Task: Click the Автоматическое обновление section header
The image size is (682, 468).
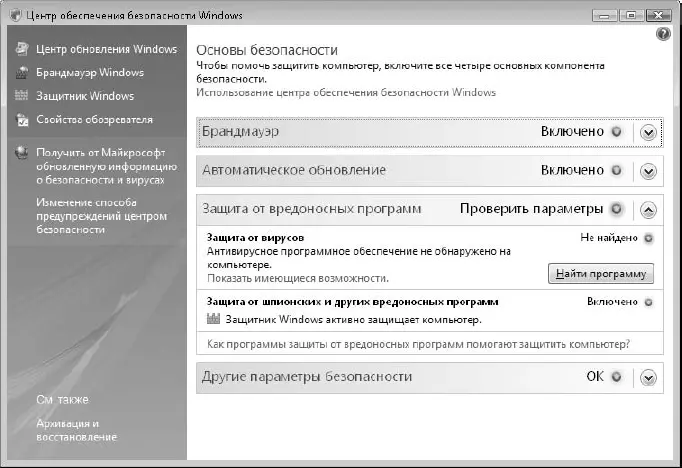Action: [430, 171]
